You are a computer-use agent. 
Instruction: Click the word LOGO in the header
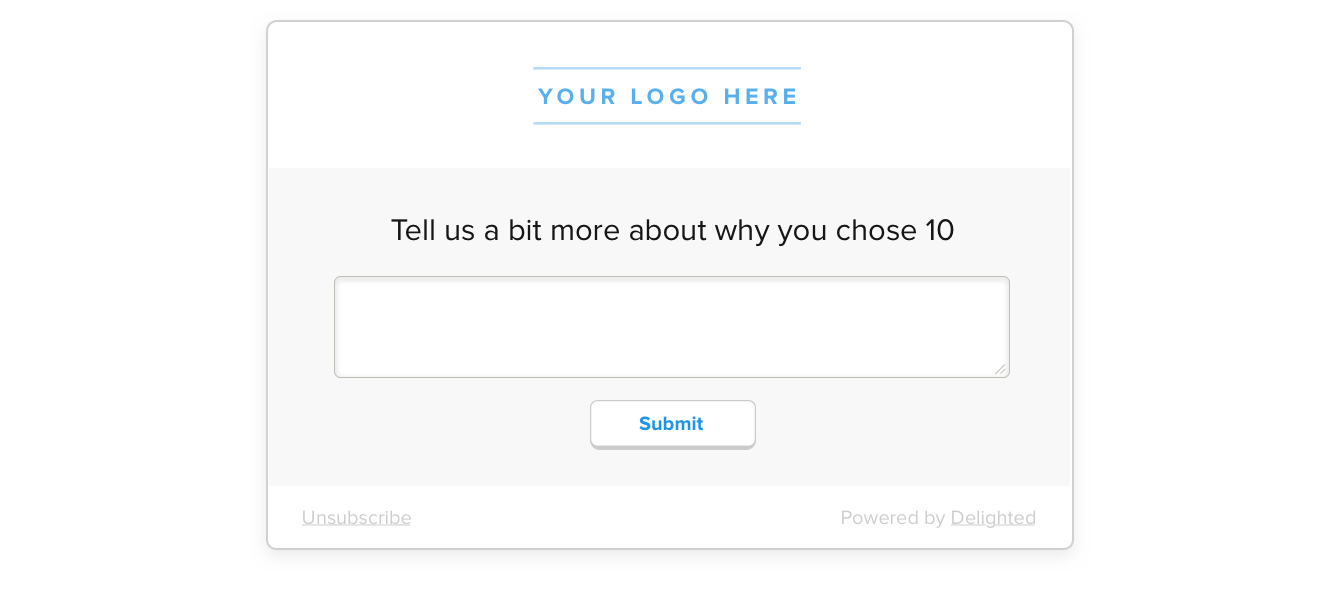click(670, 96)
